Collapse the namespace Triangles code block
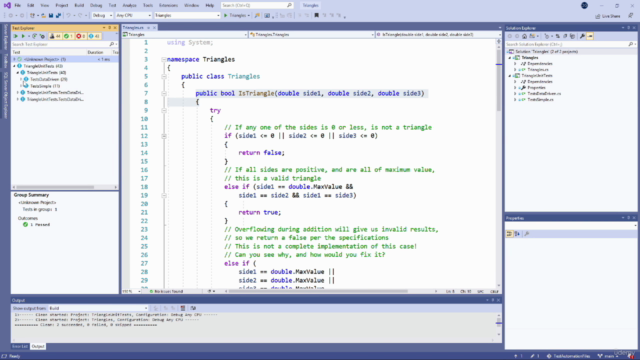This screenshot has width=640, height=360. point(164,60)
